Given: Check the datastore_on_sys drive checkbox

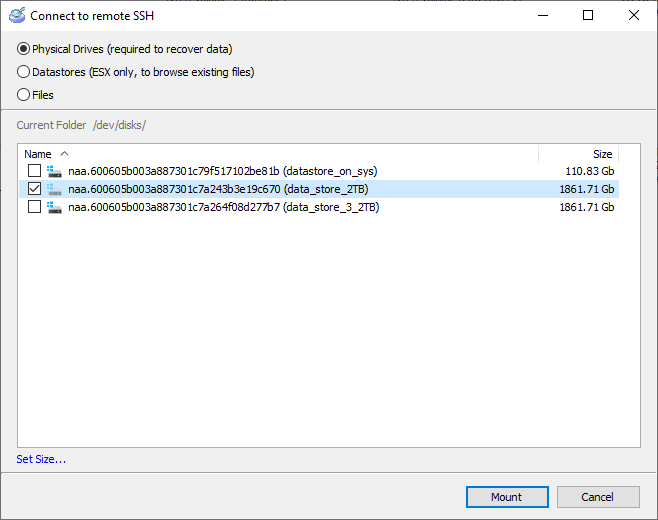Looking at the screenshot, I should (x=35, y=171).
